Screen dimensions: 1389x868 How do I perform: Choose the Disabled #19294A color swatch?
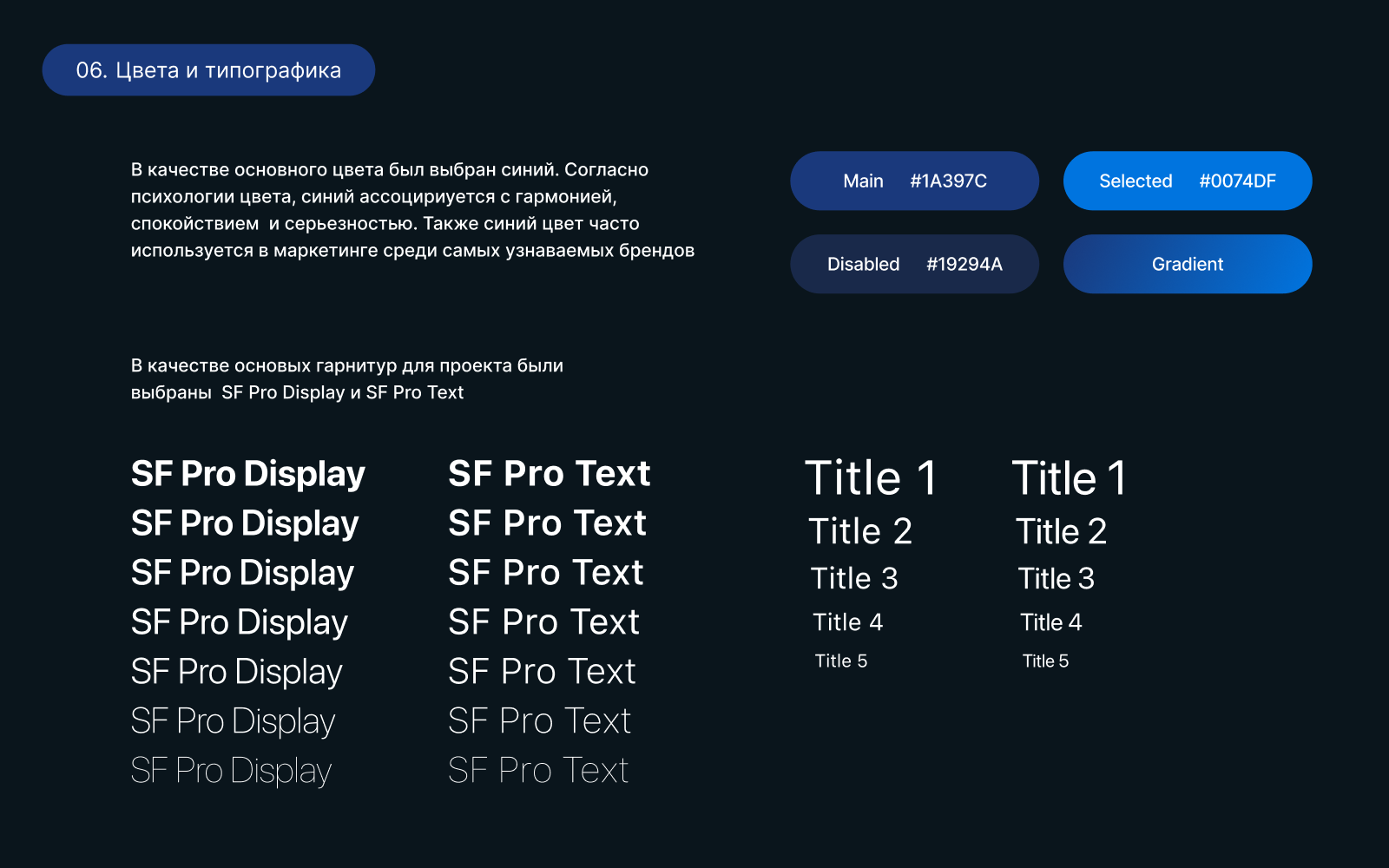(914, 264)
